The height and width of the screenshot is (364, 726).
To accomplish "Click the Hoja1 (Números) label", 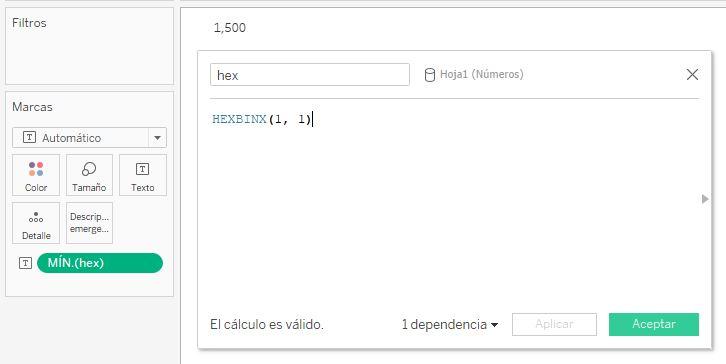I will point(482,74).
